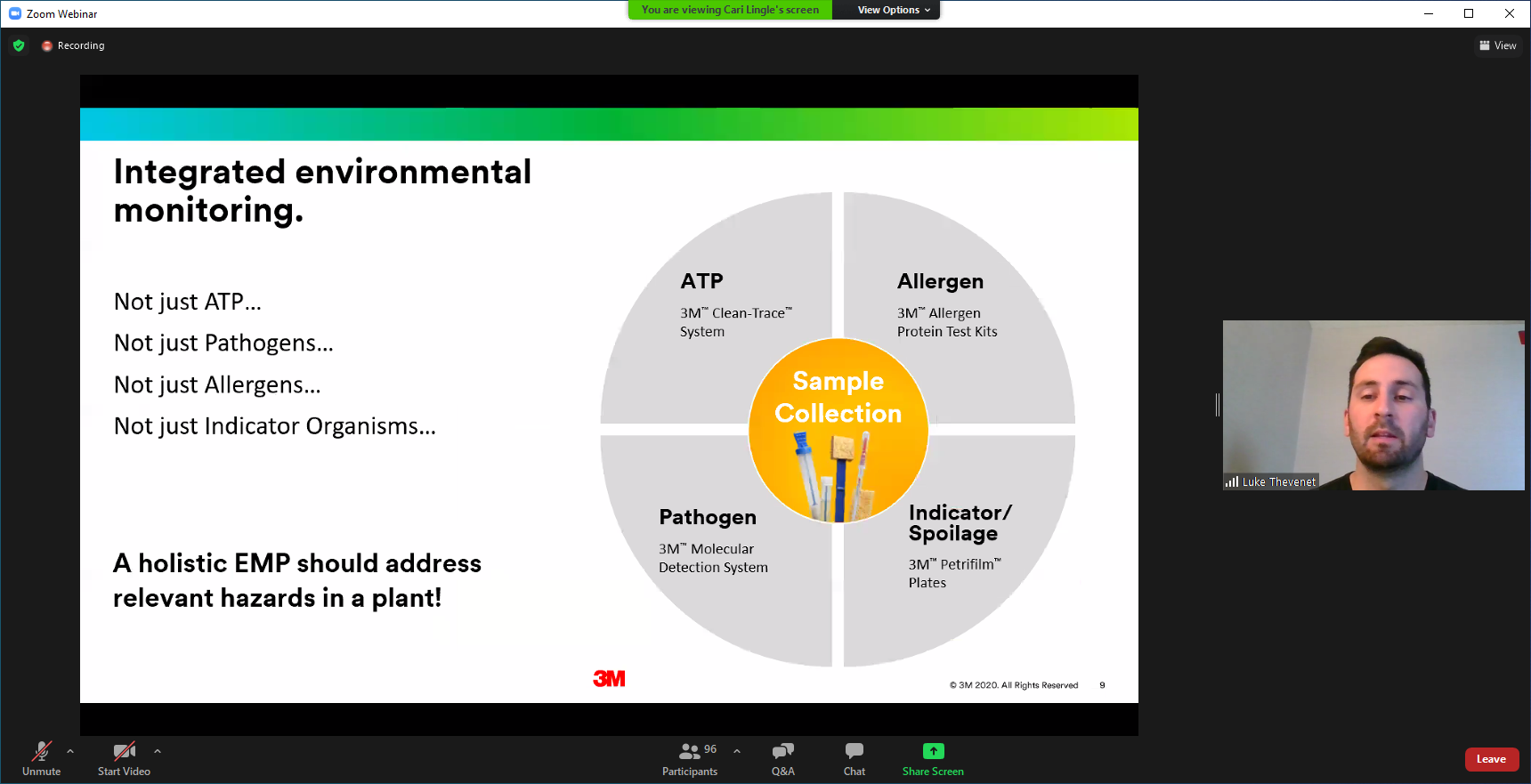The image size is (1531, 784).
Task: Open the View Options dropdown
Action: click(x=894, y=10)
